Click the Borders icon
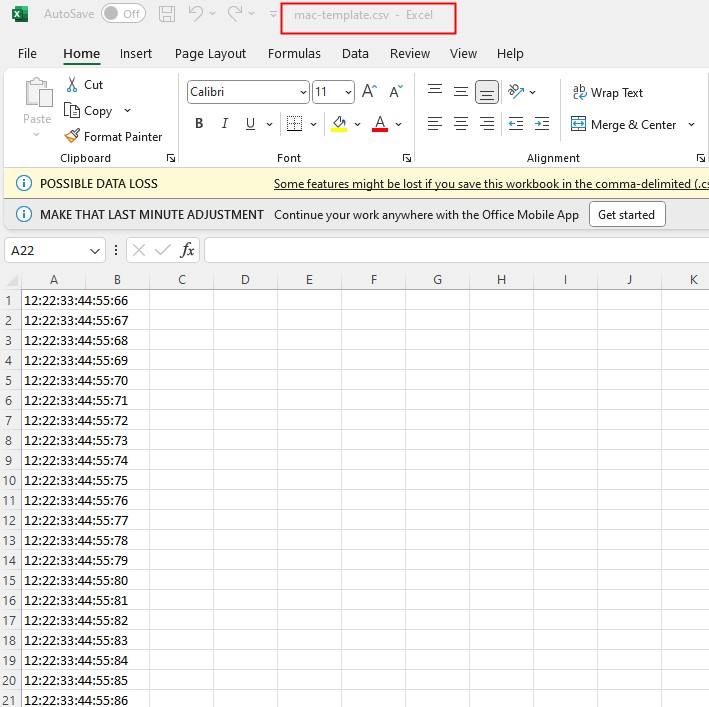Screen dimensions: 709x707 (294, 123)
